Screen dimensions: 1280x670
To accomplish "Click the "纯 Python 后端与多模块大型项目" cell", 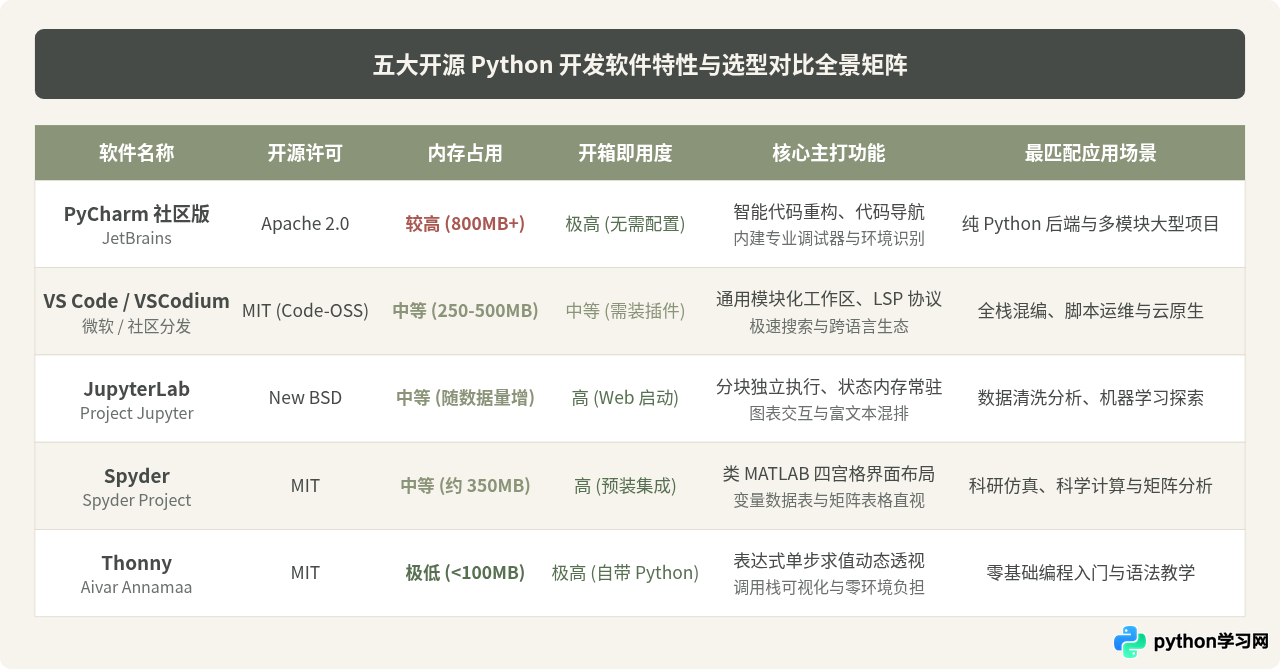I will coord(1091,224).
